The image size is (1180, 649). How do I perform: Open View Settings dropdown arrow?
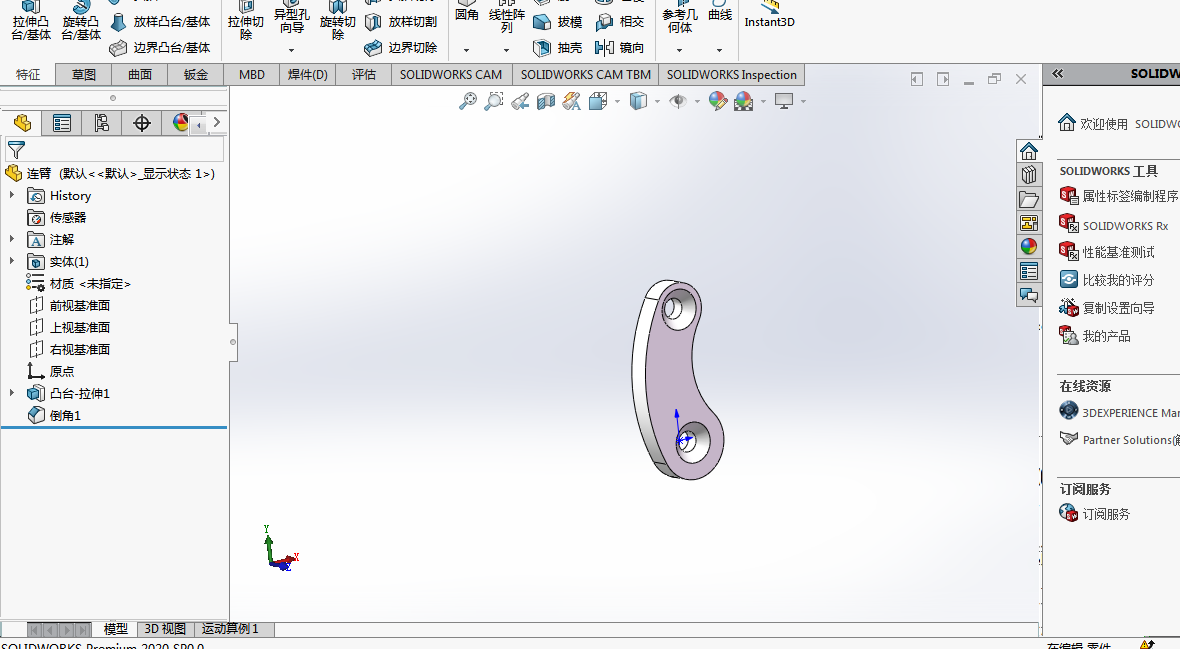pos(804,101)
